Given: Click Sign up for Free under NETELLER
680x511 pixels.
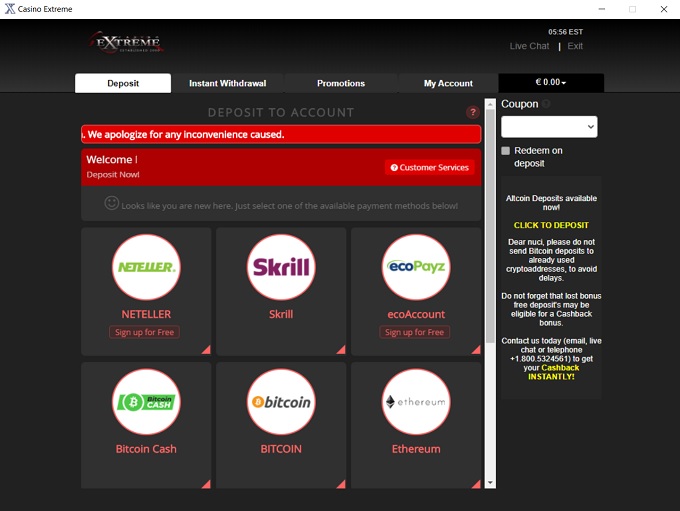Looking at the screenshot, I should coord(145,332).
